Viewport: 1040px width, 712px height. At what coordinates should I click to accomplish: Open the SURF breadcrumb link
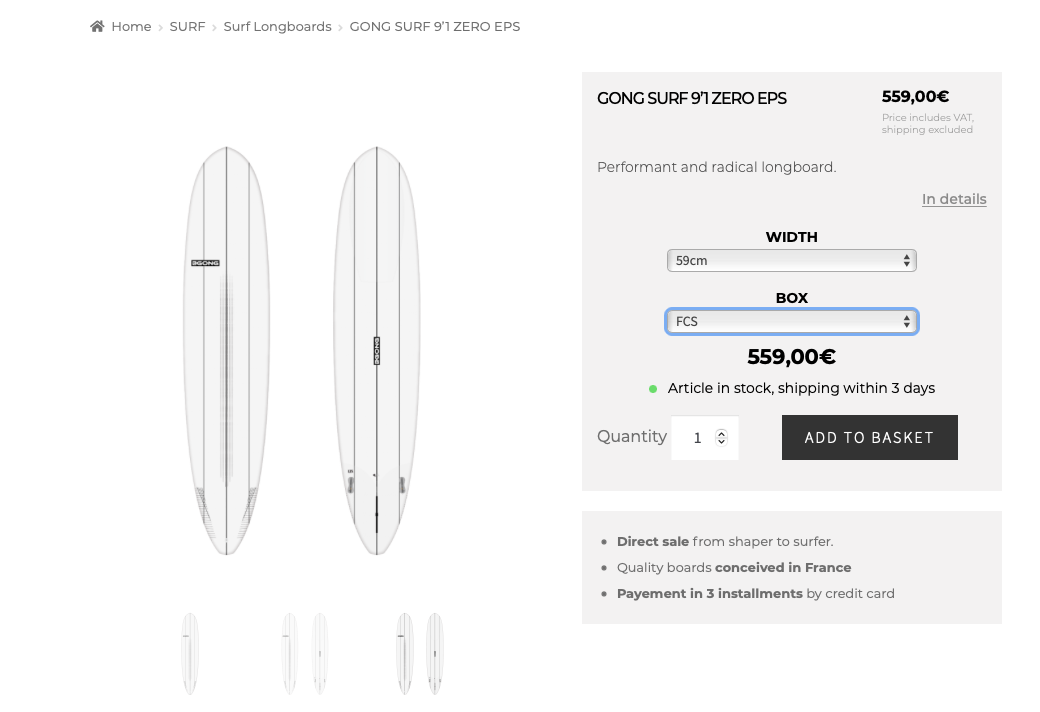187,27
